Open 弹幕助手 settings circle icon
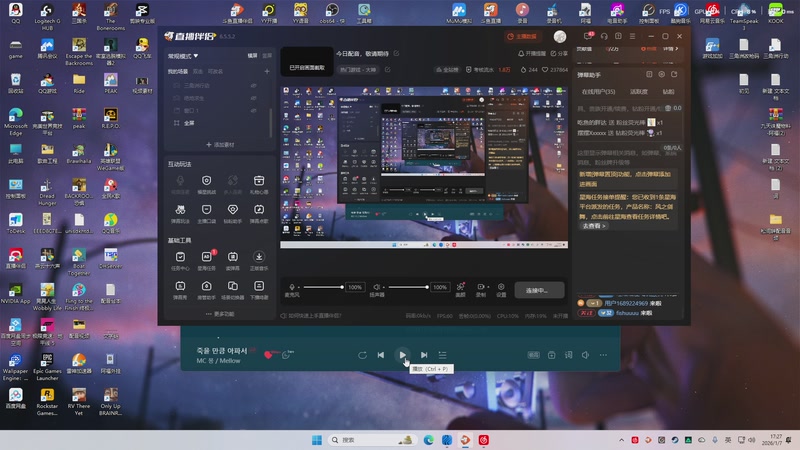This screenshot has width=800, height=450. pyautogui.click(x=662, y=74)
